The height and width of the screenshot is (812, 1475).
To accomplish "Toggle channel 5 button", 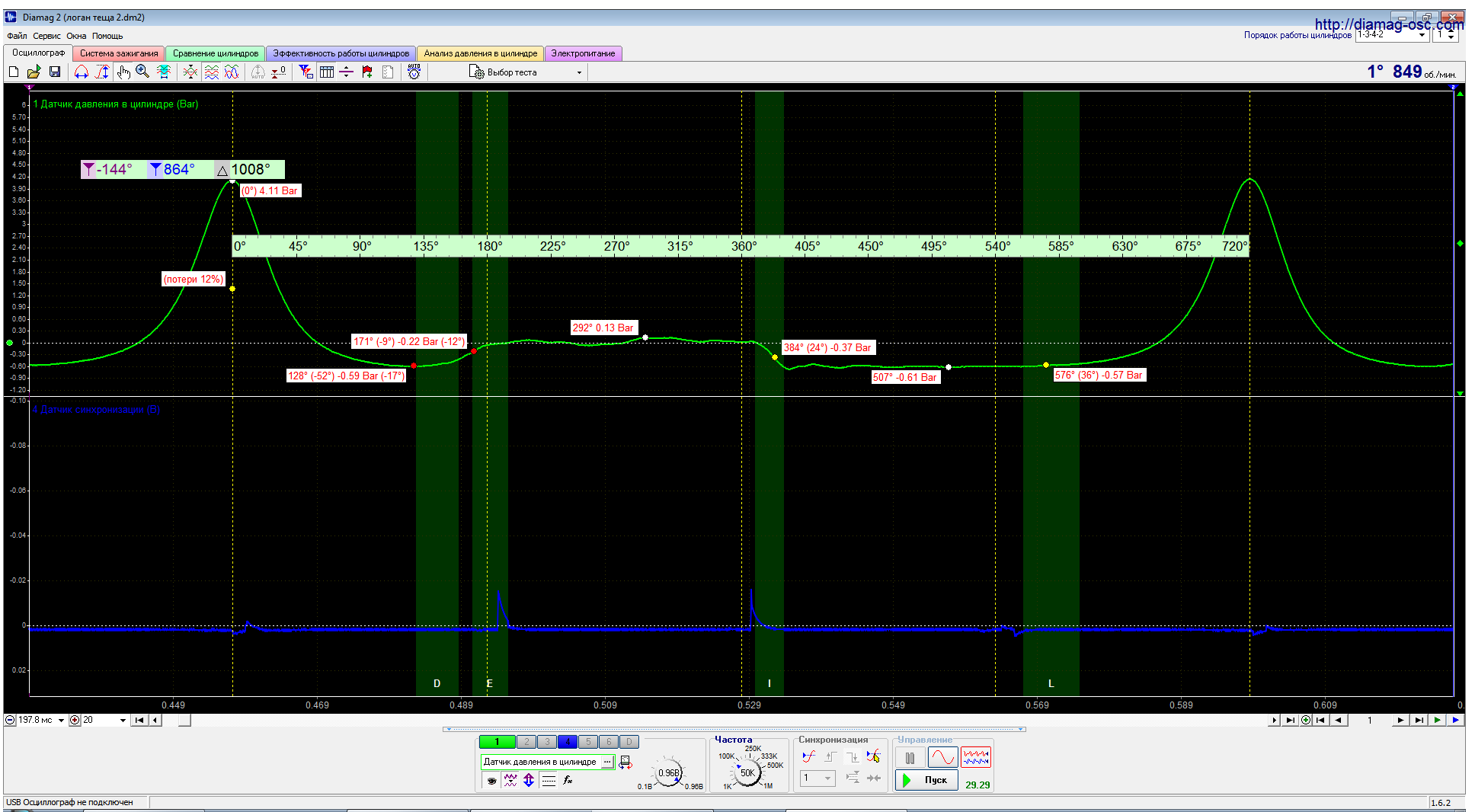I will pyautogui.click(x=588, y=742).
